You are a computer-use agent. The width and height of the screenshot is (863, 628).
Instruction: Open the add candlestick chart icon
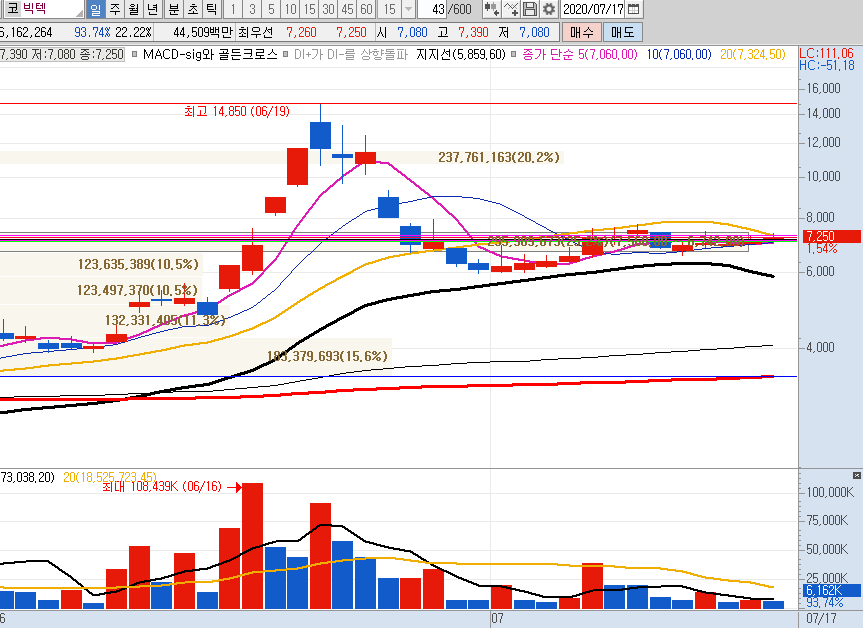(x=491, y=9)
